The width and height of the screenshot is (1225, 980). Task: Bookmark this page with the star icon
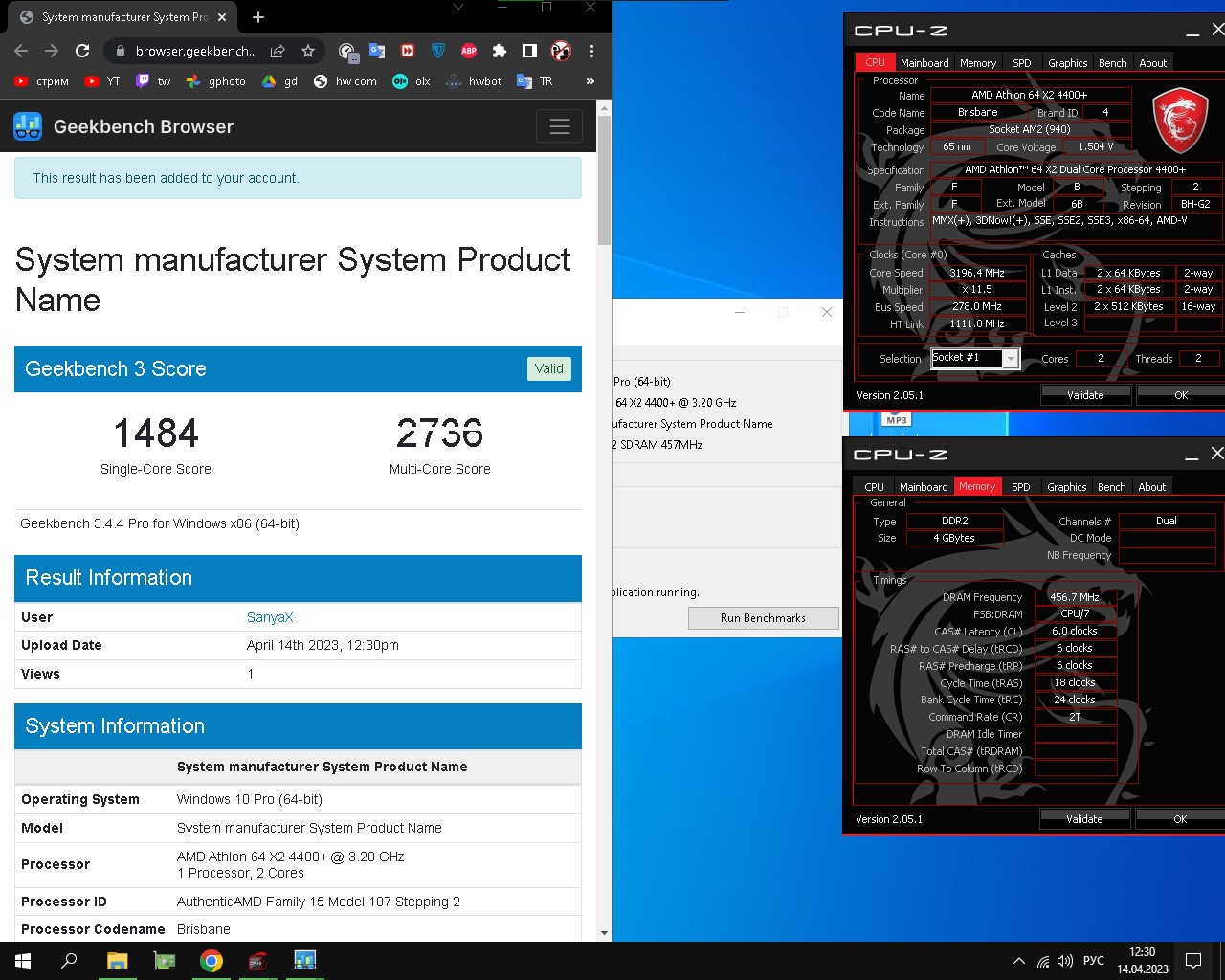(308, 51)
